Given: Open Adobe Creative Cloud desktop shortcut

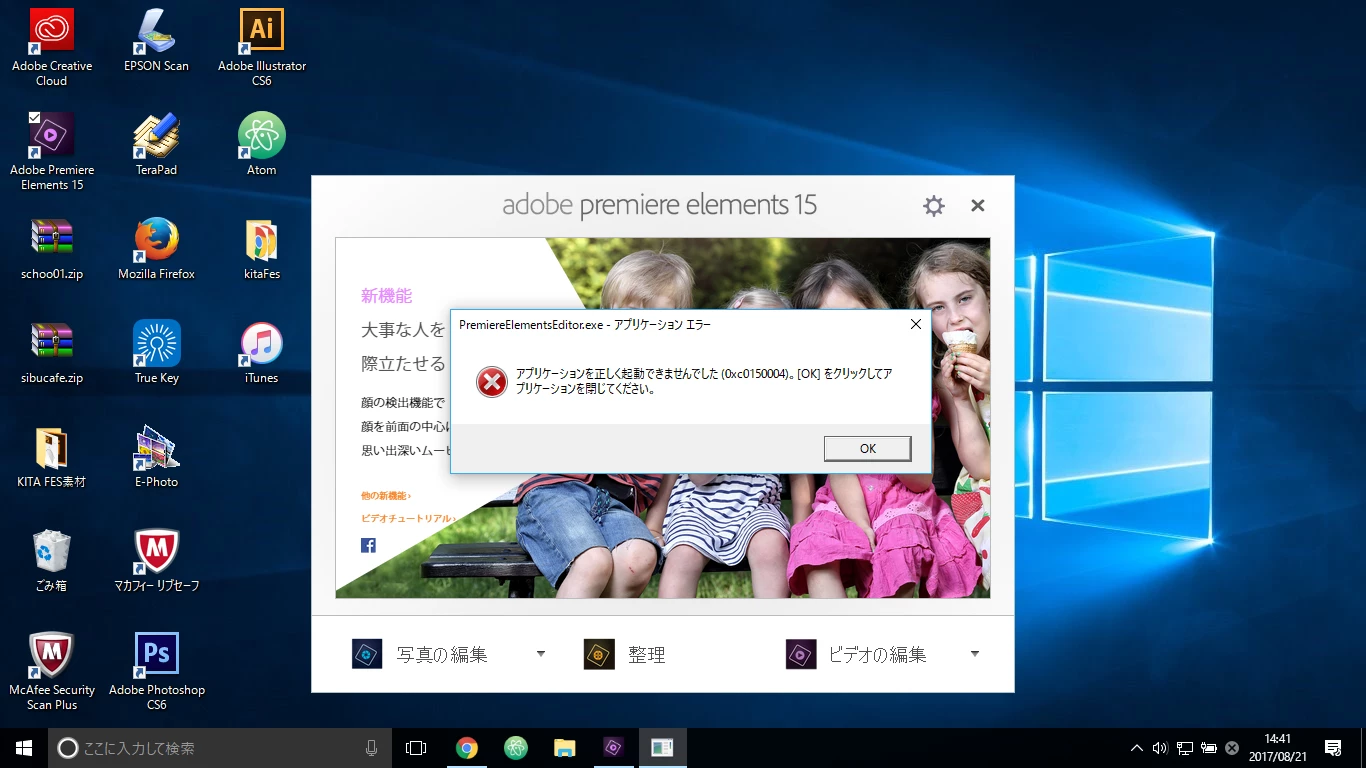Looking at the screenshot, I should click(x=52, y=47).
